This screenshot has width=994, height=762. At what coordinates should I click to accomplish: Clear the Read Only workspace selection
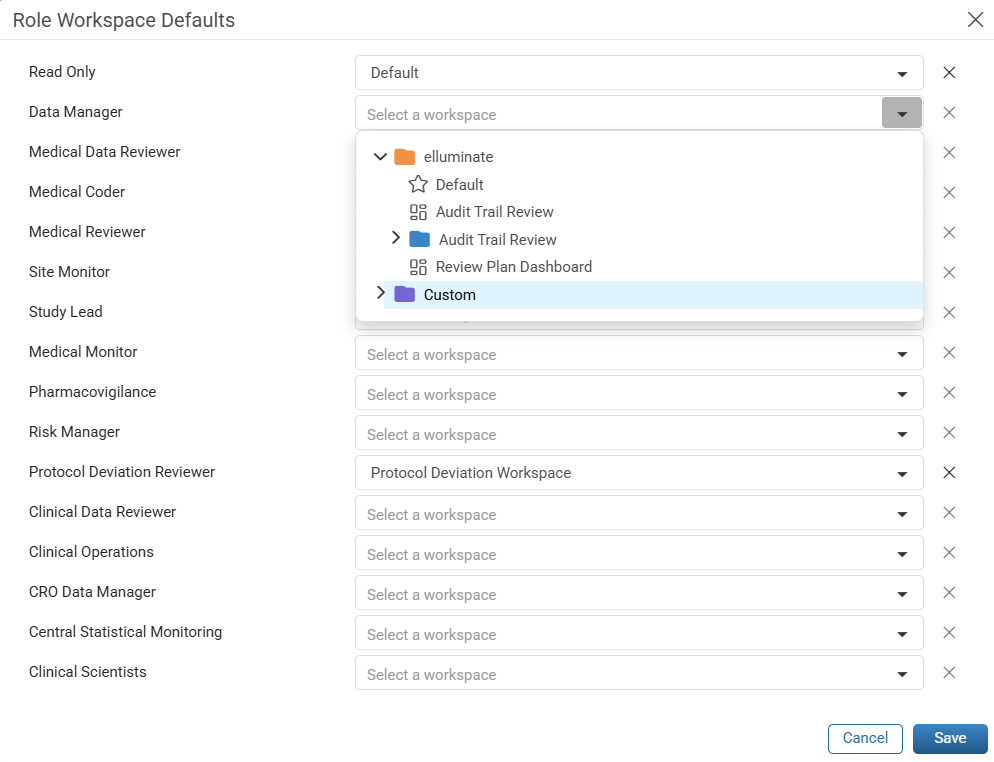tap(948, 72)
